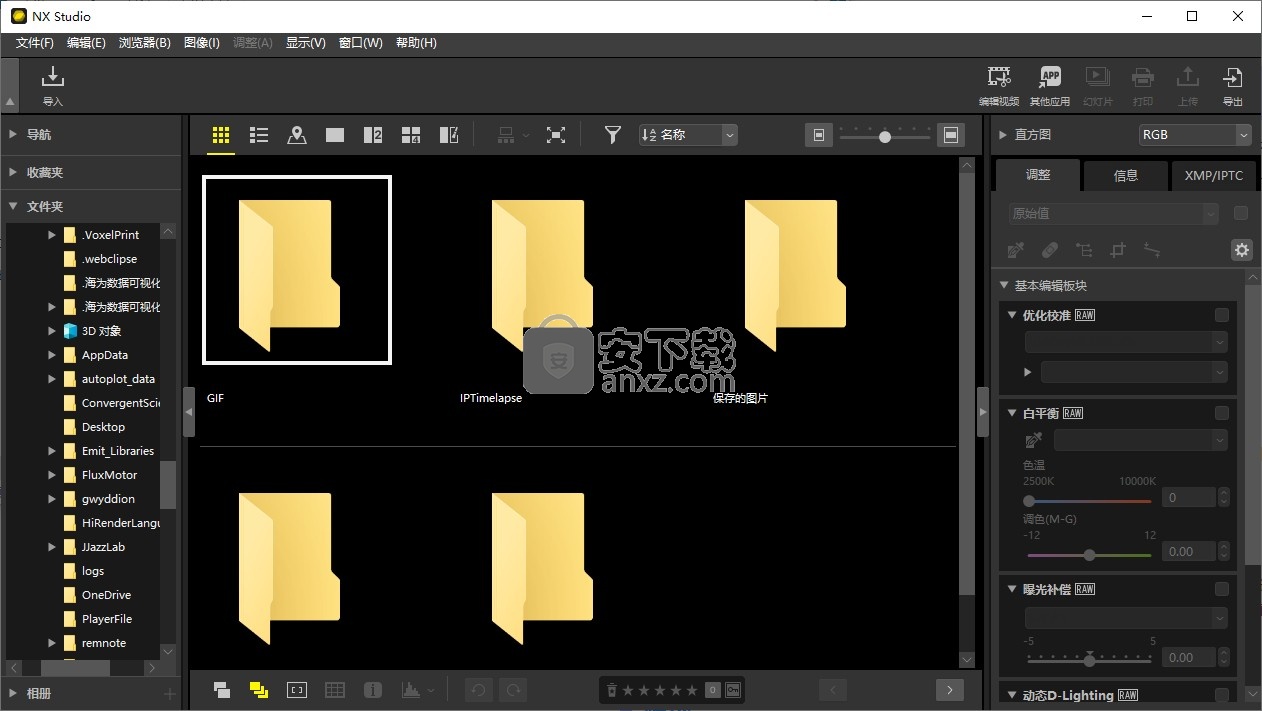Click the protect key icon
This screenshot has width=1262, height=711.
tap(732, 690)
